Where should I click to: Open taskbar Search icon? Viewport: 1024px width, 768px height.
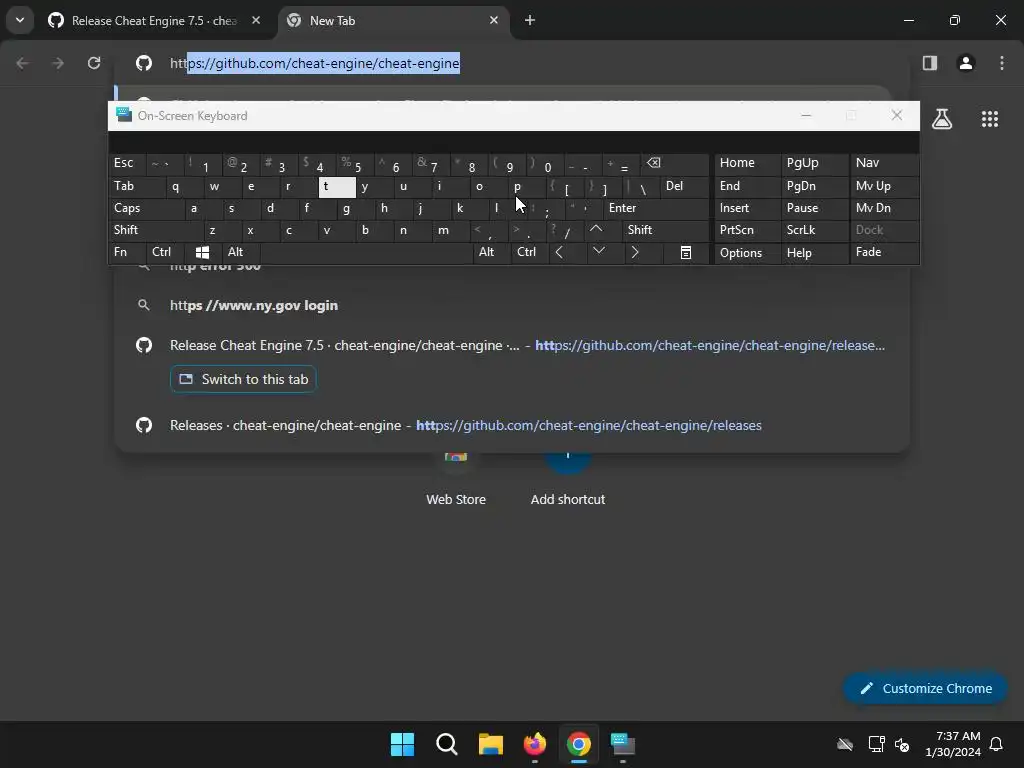pos(447,744)
